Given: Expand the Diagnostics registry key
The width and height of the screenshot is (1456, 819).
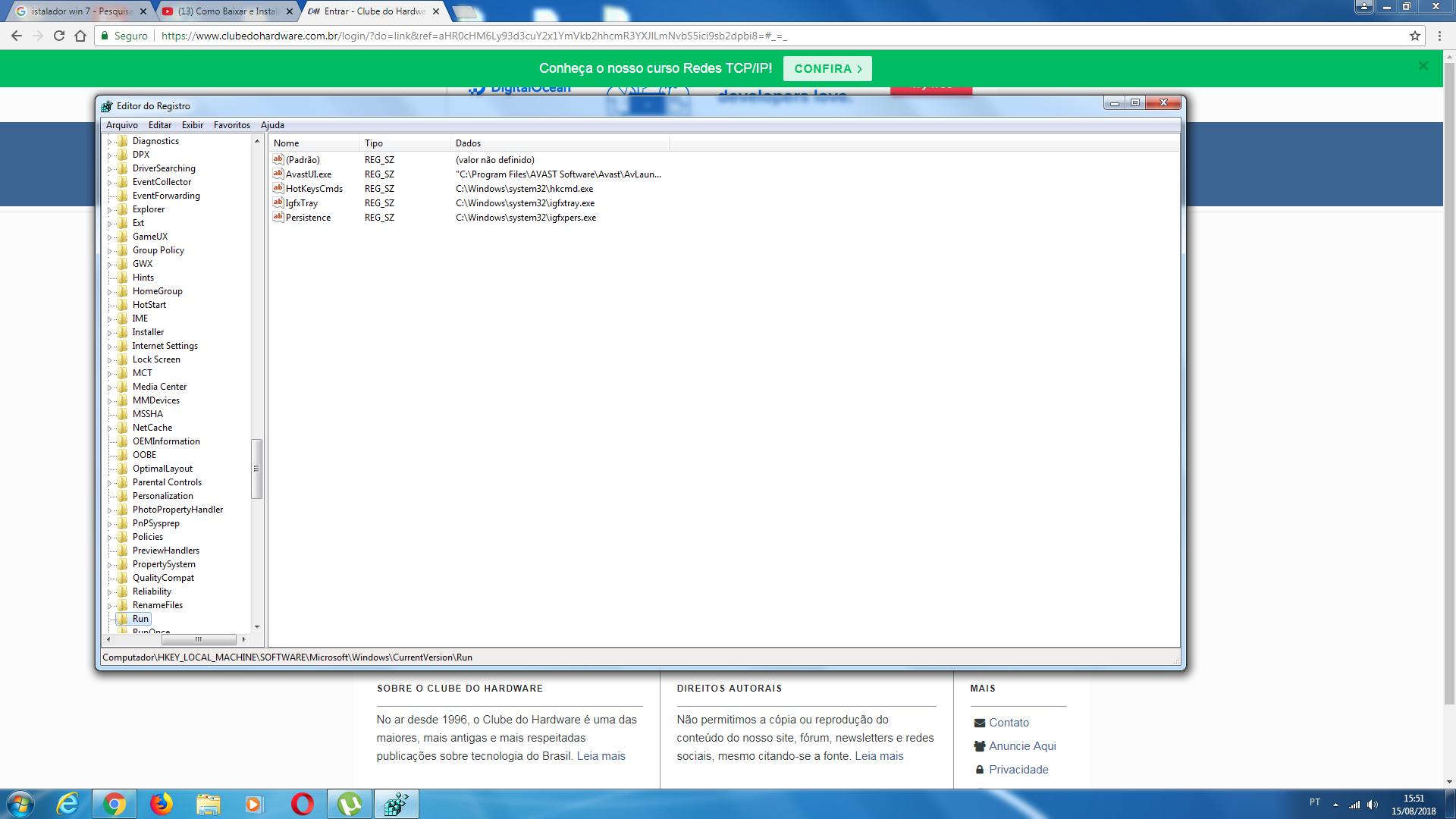Looking at the screenshot, I should 109,141.
